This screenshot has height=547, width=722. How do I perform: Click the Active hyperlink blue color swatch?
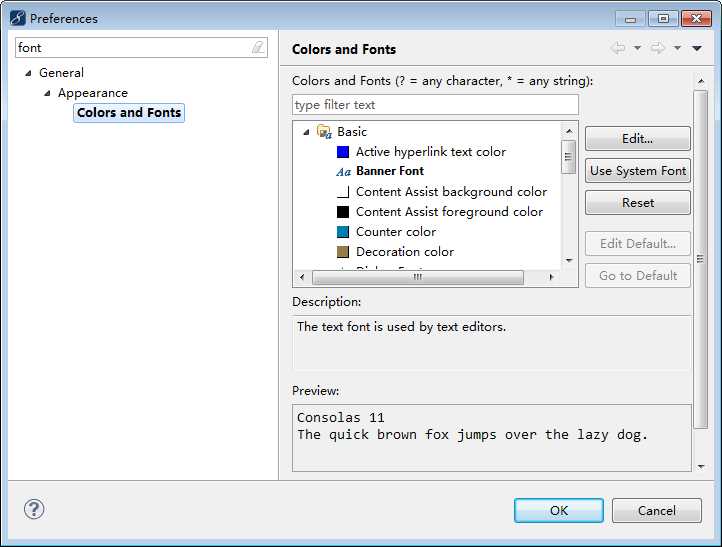click(x=343, y=152)
